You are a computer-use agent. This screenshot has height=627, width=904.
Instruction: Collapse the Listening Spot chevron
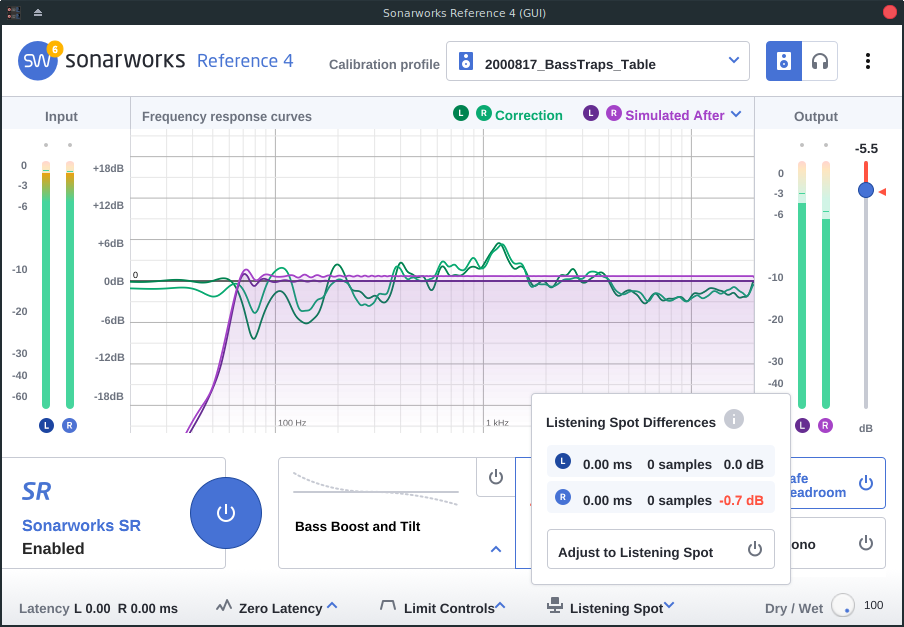coord(669,605)
